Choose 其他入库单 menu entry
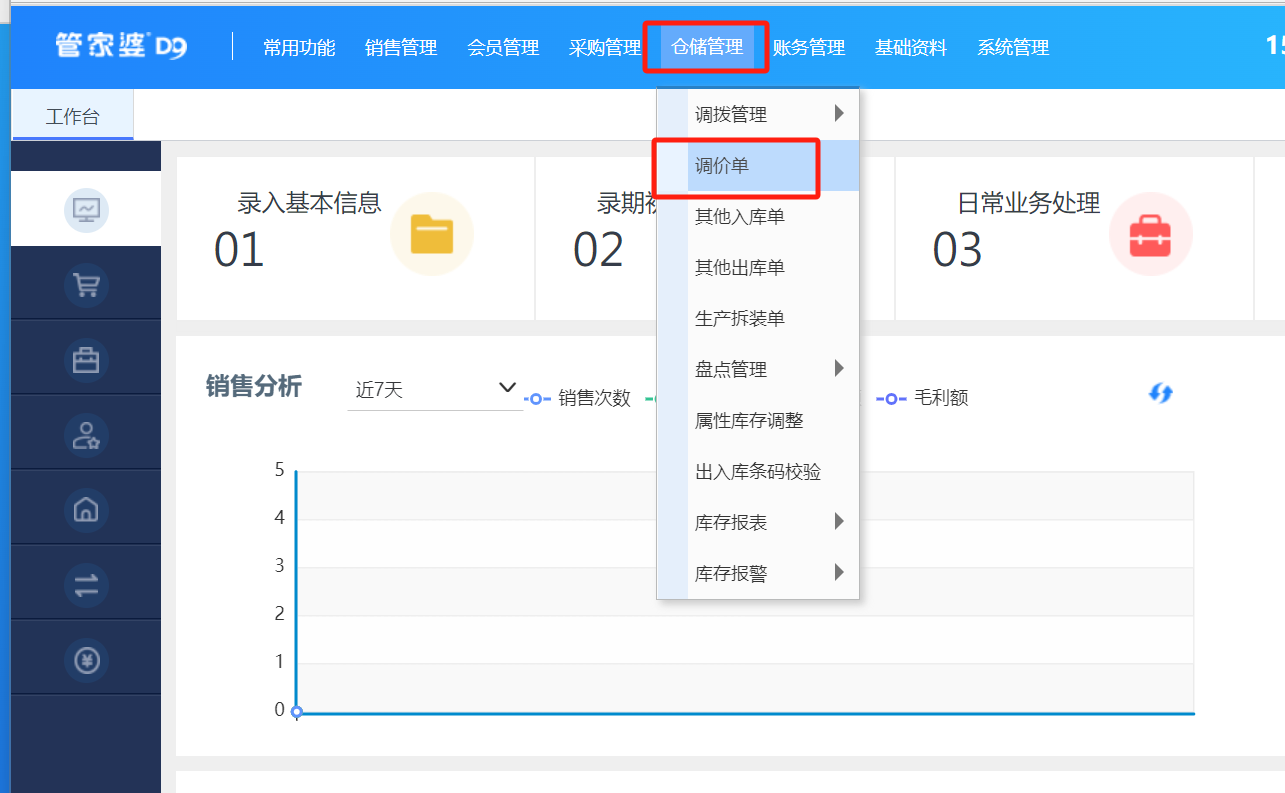This screenshot has width=1285, height=793. (x=740, y=216)
